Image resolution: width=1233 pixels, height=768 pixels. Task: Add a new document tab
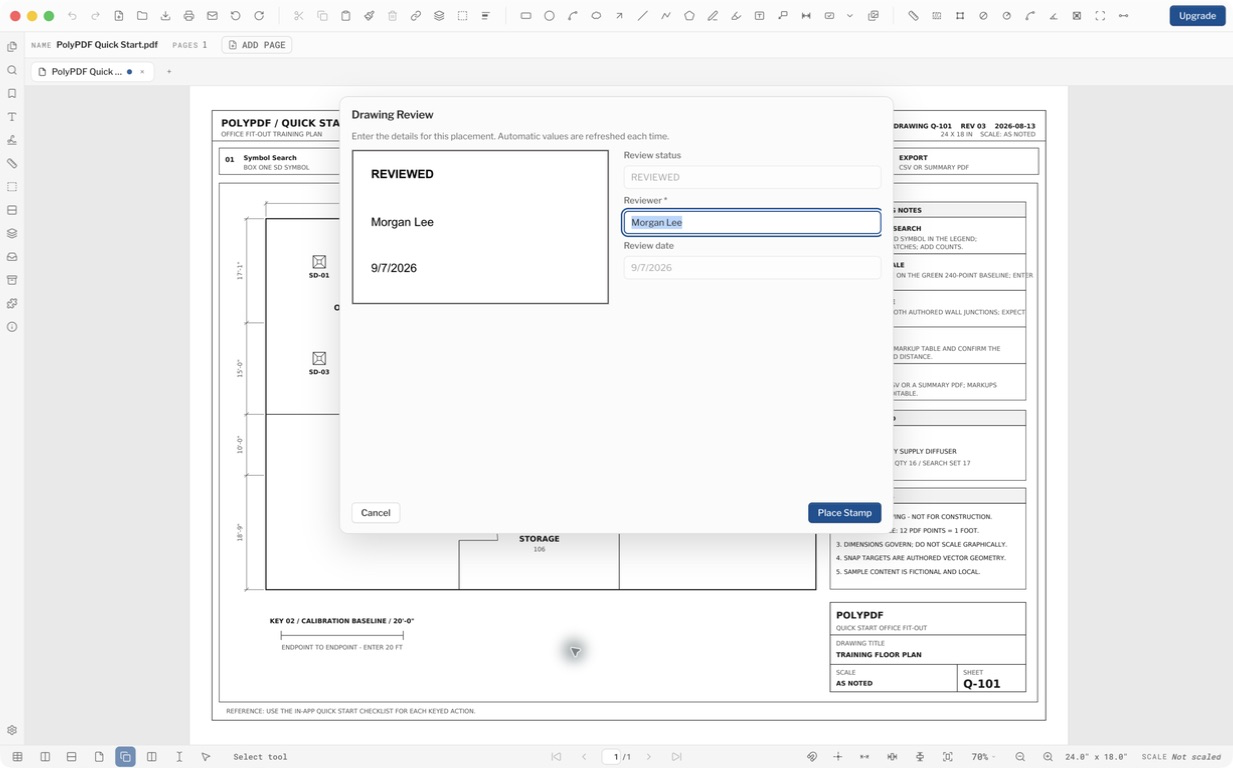tap(169, 72)
